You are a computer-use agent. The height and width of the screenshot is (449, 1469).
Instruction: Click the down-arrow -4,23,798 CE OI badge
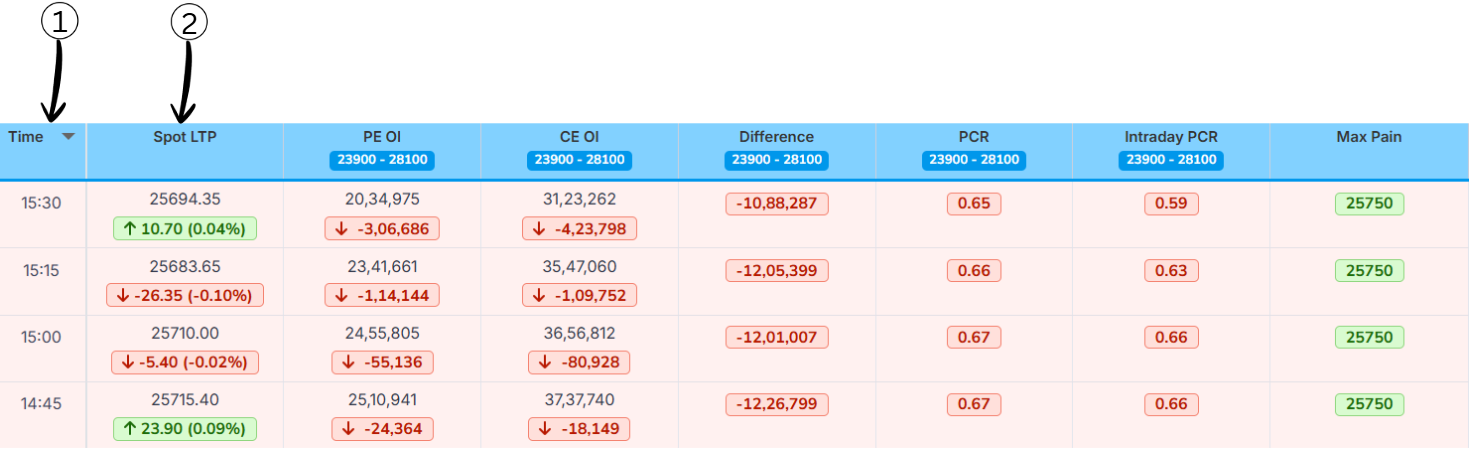(579, 228)
